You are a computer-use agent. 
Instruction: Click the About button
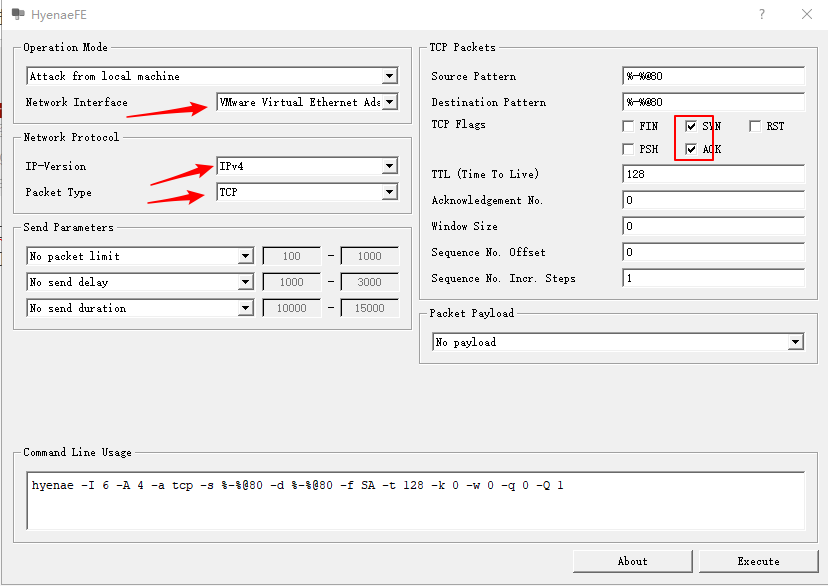(633, 561)
